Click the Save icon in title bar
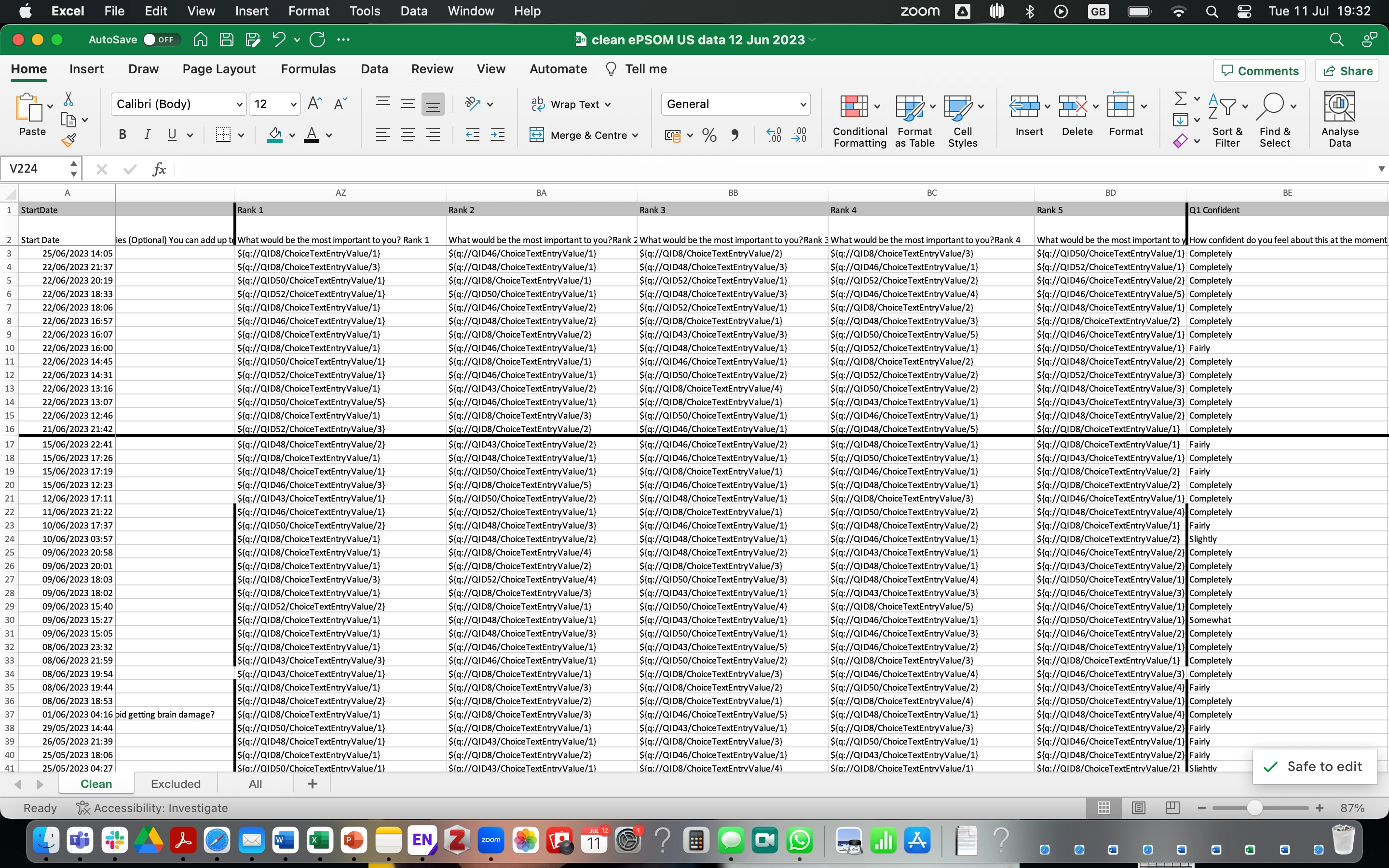This screenshot has width=1389, height=868. [227, 40]
